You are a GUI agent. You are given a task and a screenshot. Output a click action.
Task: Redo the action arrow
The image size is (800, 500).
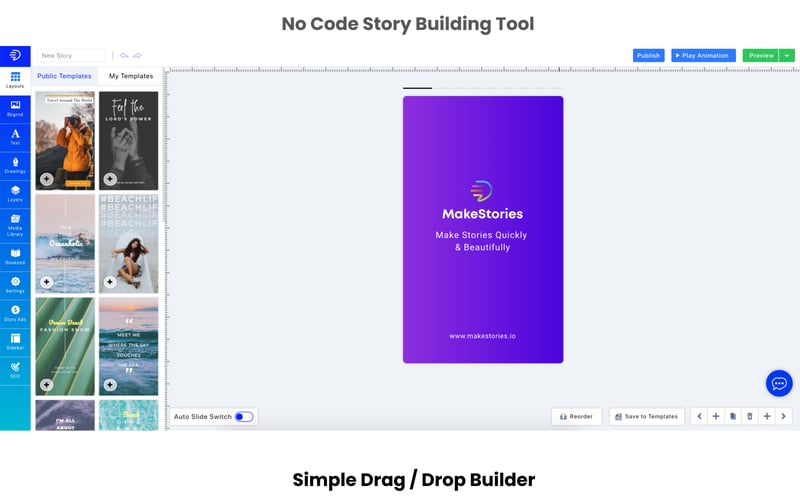137,55
